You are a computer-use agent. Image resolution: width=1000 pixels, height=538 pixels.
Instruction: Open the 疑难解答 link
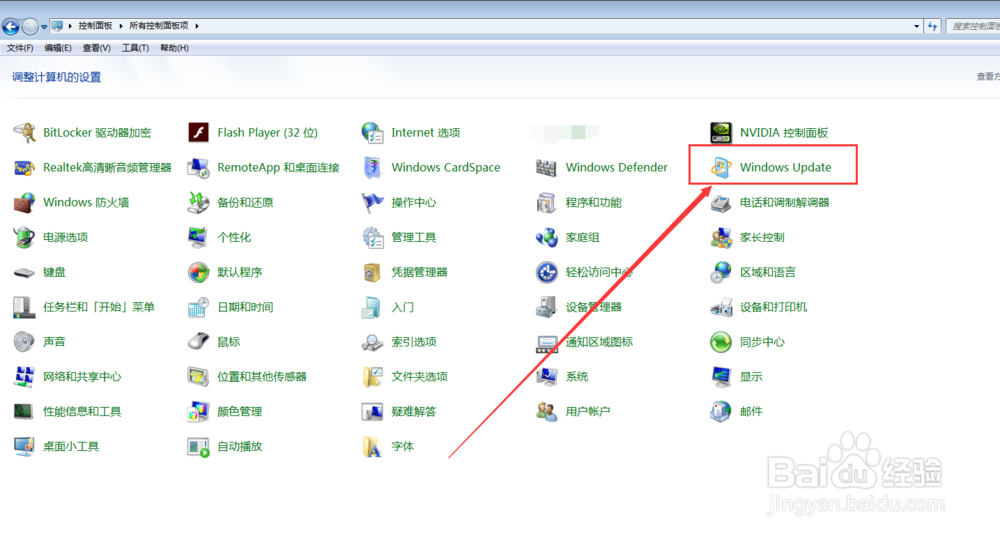coord(413,412)
